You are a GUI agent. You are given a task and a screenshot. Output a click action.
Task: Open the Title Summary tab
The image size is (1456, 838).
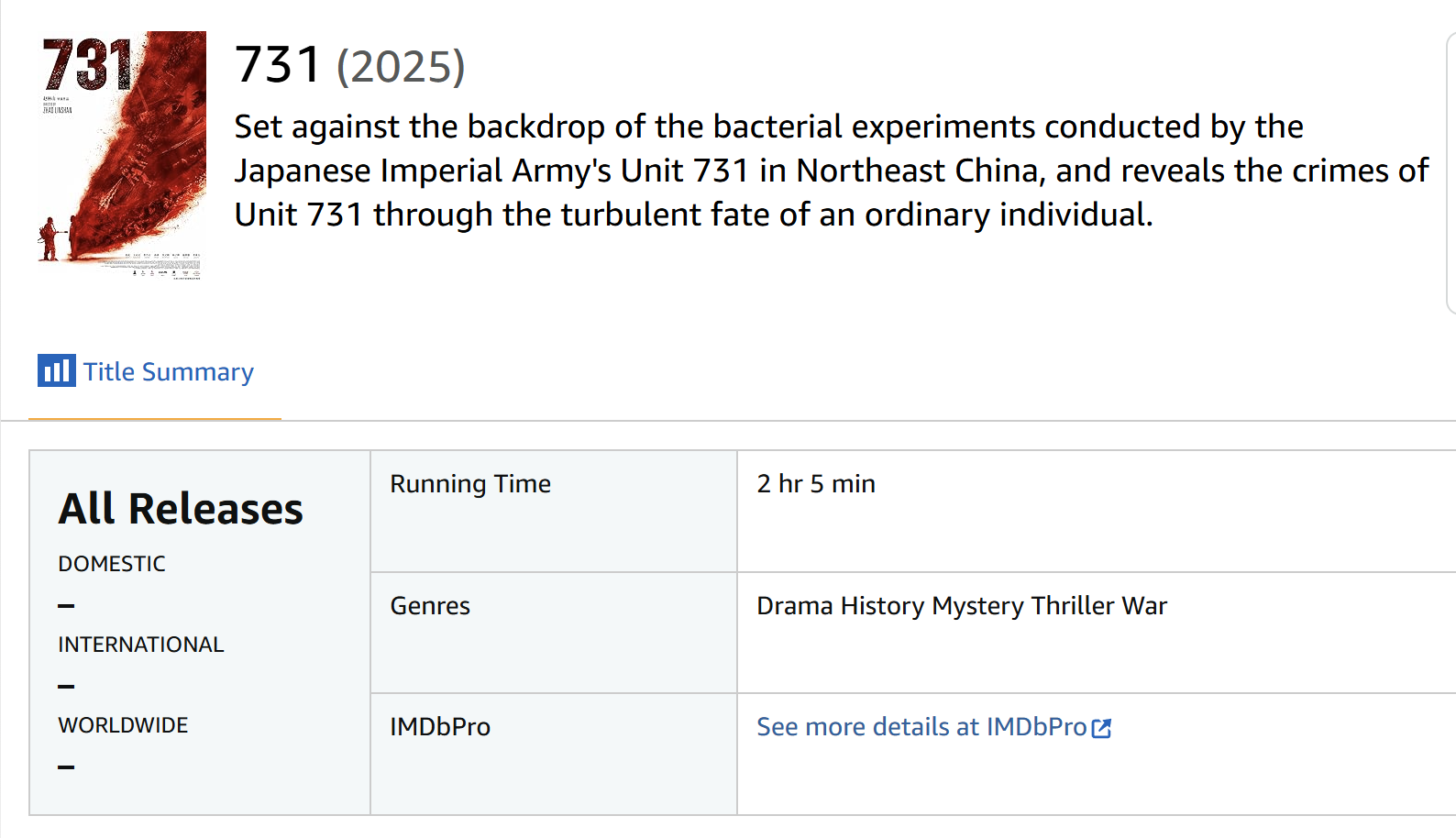click(x=168, y=372)
